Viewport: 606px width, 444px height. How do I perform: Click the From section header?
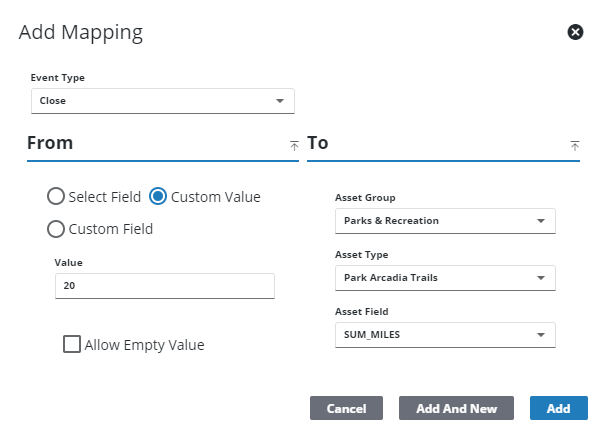[50, 143]
